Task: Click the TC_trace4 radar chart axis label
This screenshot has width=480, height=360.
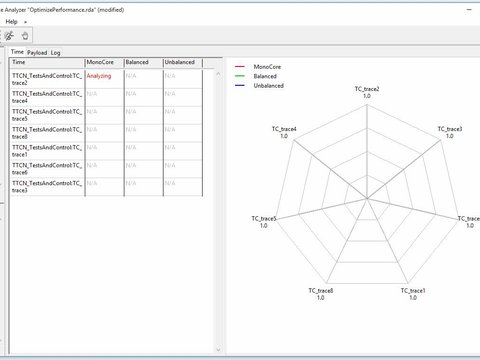Action: pyautogui.click(x=284, y=132)
